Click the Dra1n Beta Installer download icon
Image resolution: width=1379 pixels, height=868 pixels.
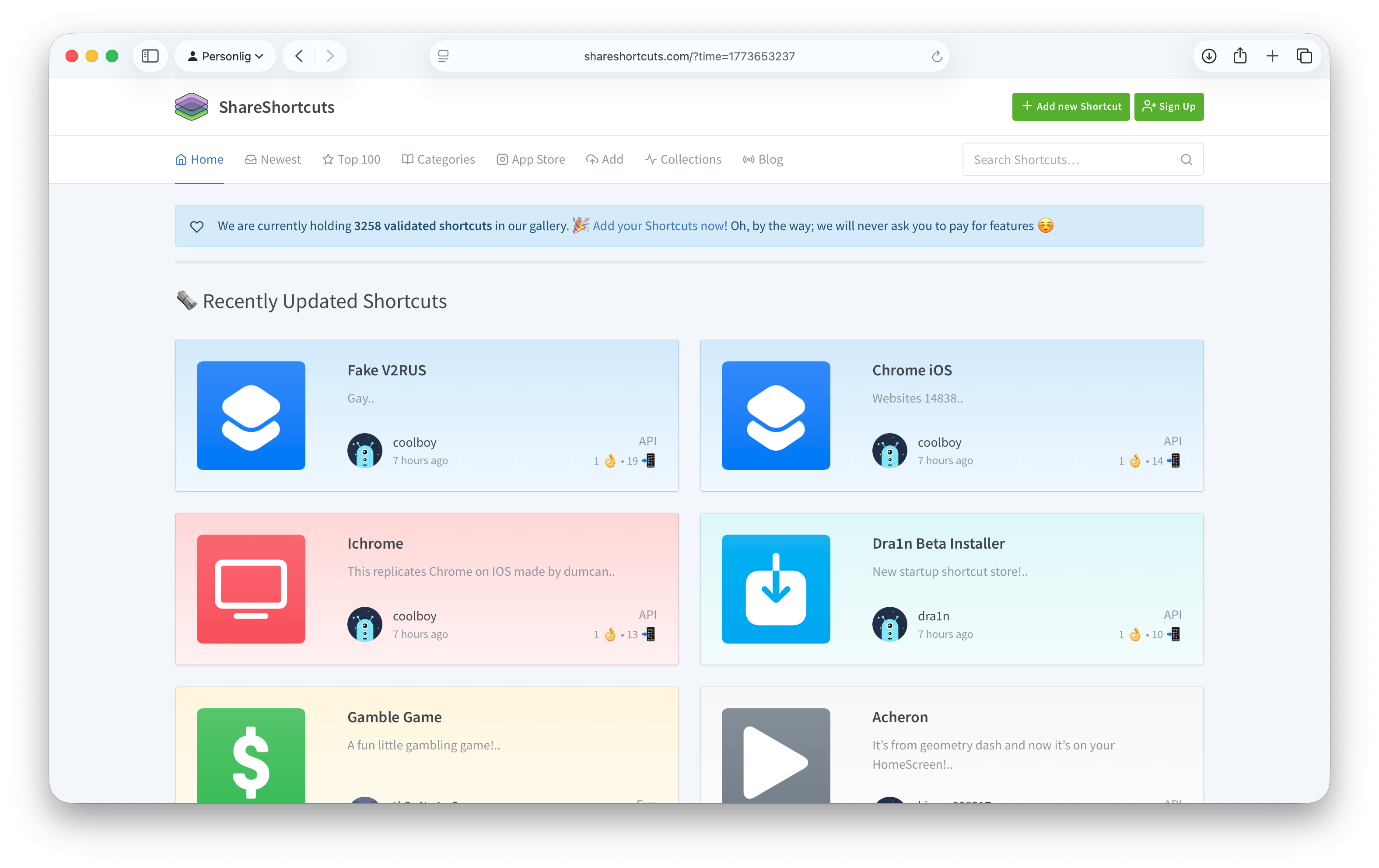point(776,588)
